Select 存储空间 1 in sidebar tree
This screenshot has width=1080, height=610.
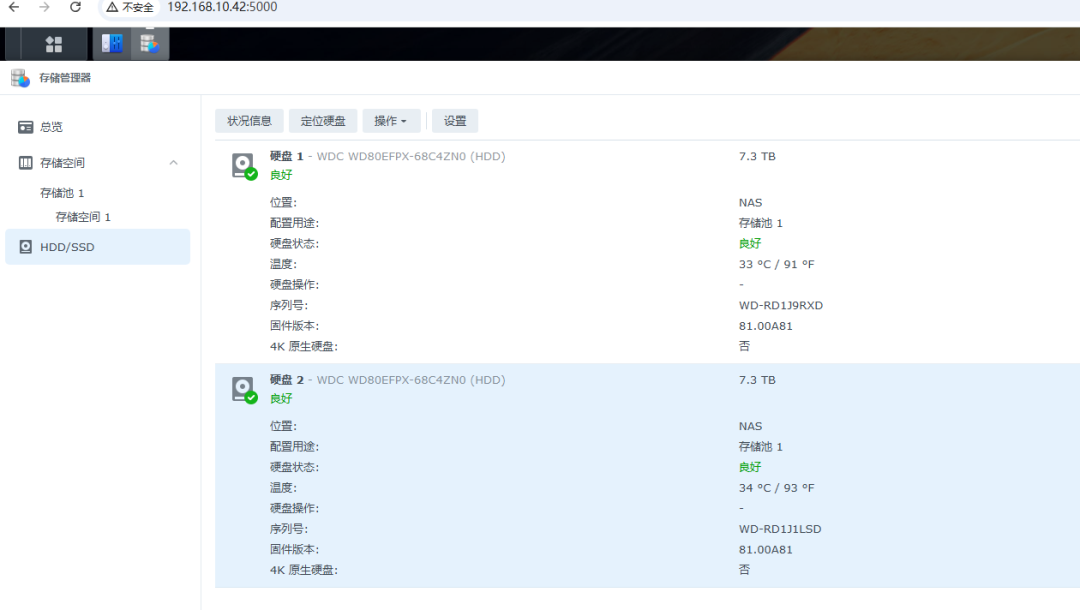point(83,217)
